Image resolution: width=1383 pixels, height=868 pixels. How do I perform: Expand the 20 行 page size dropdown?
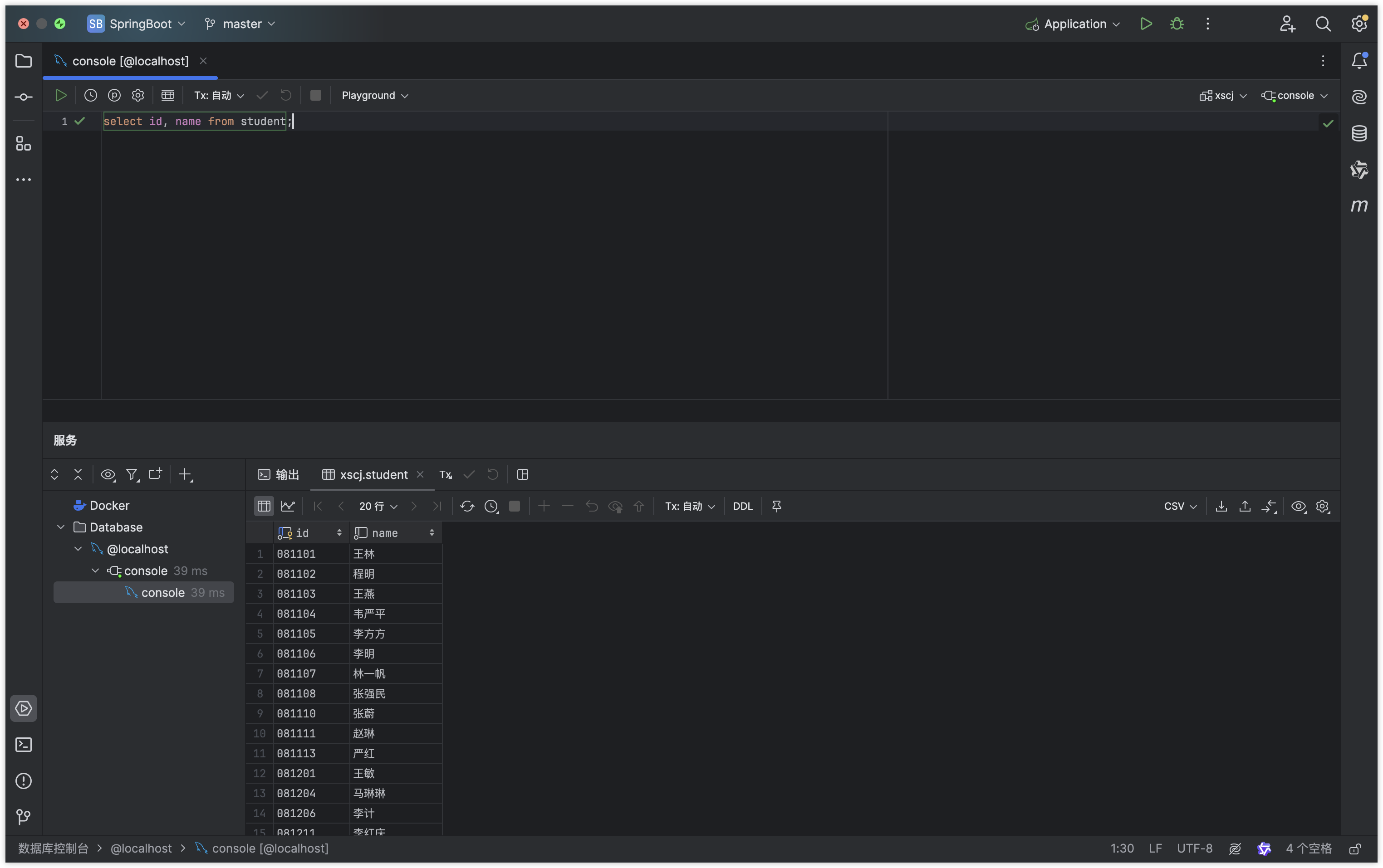(x=378, y=506)
